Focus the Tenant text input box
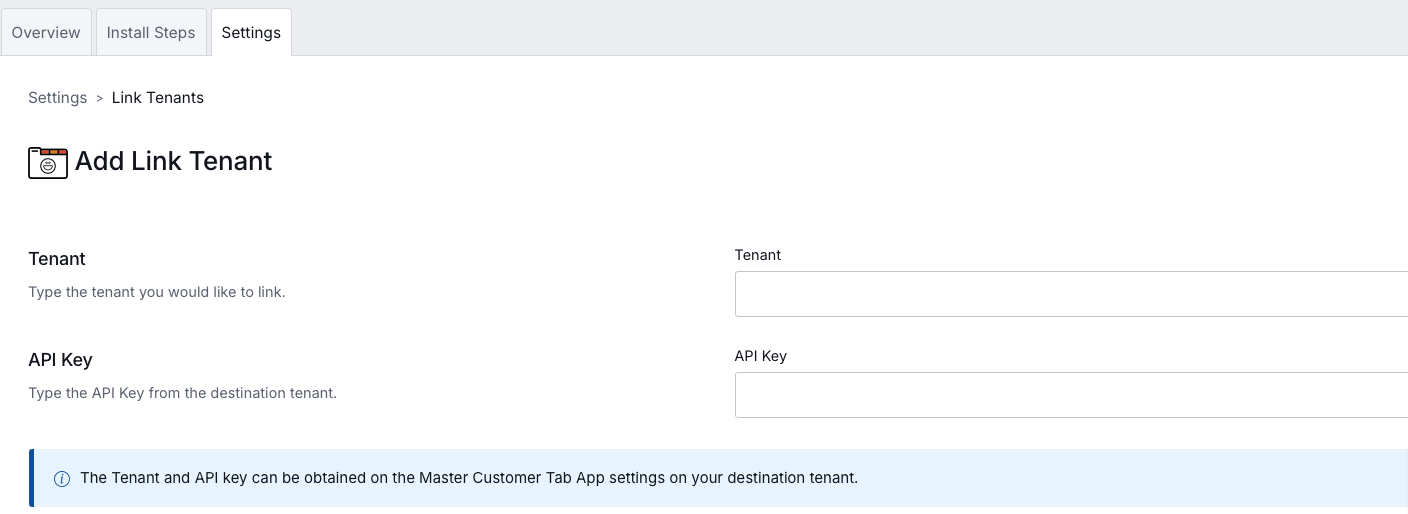The height and width of the screenshot is (514, 1408). (x=1070, y=294)
